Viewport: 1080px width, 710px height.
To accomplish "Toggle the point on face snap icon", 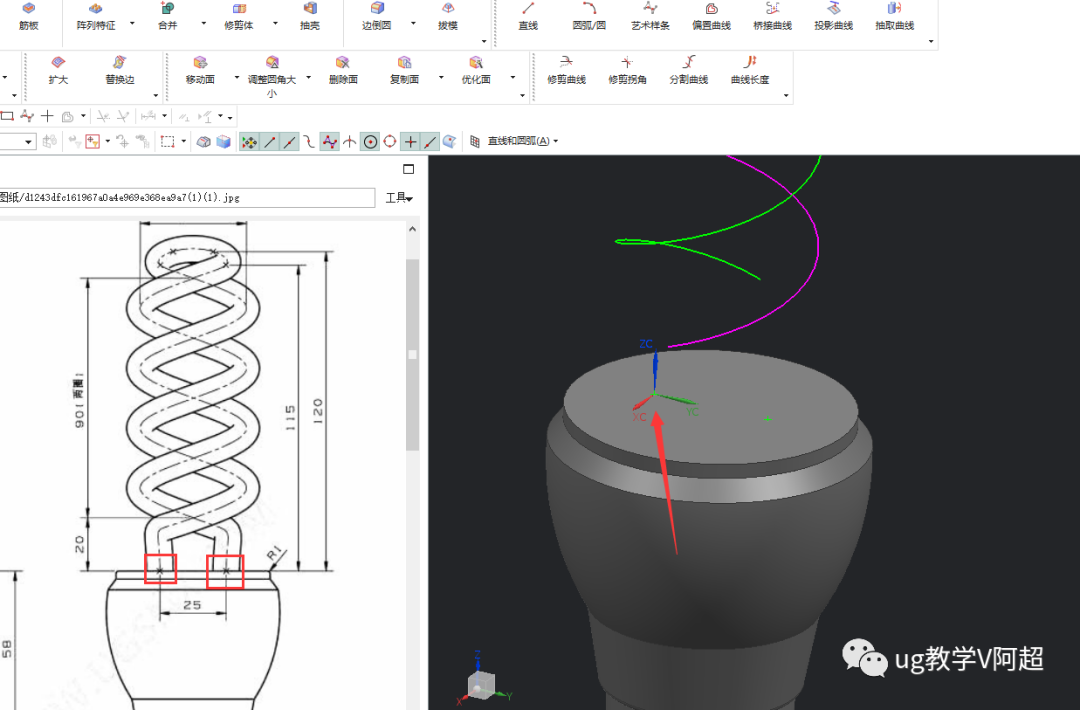I will (x=450, y=142).
